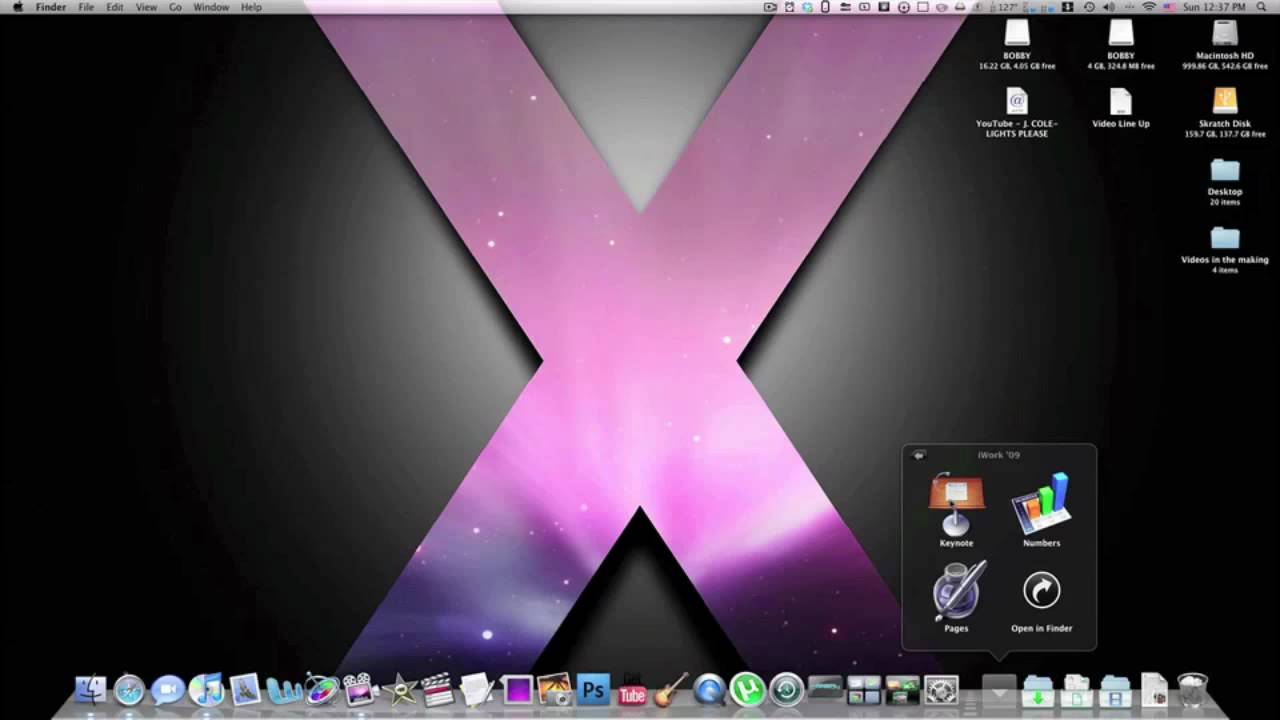Collapse the open iWork stack in Dock
The image size is (1280, 720).
(x=999, y=690)
